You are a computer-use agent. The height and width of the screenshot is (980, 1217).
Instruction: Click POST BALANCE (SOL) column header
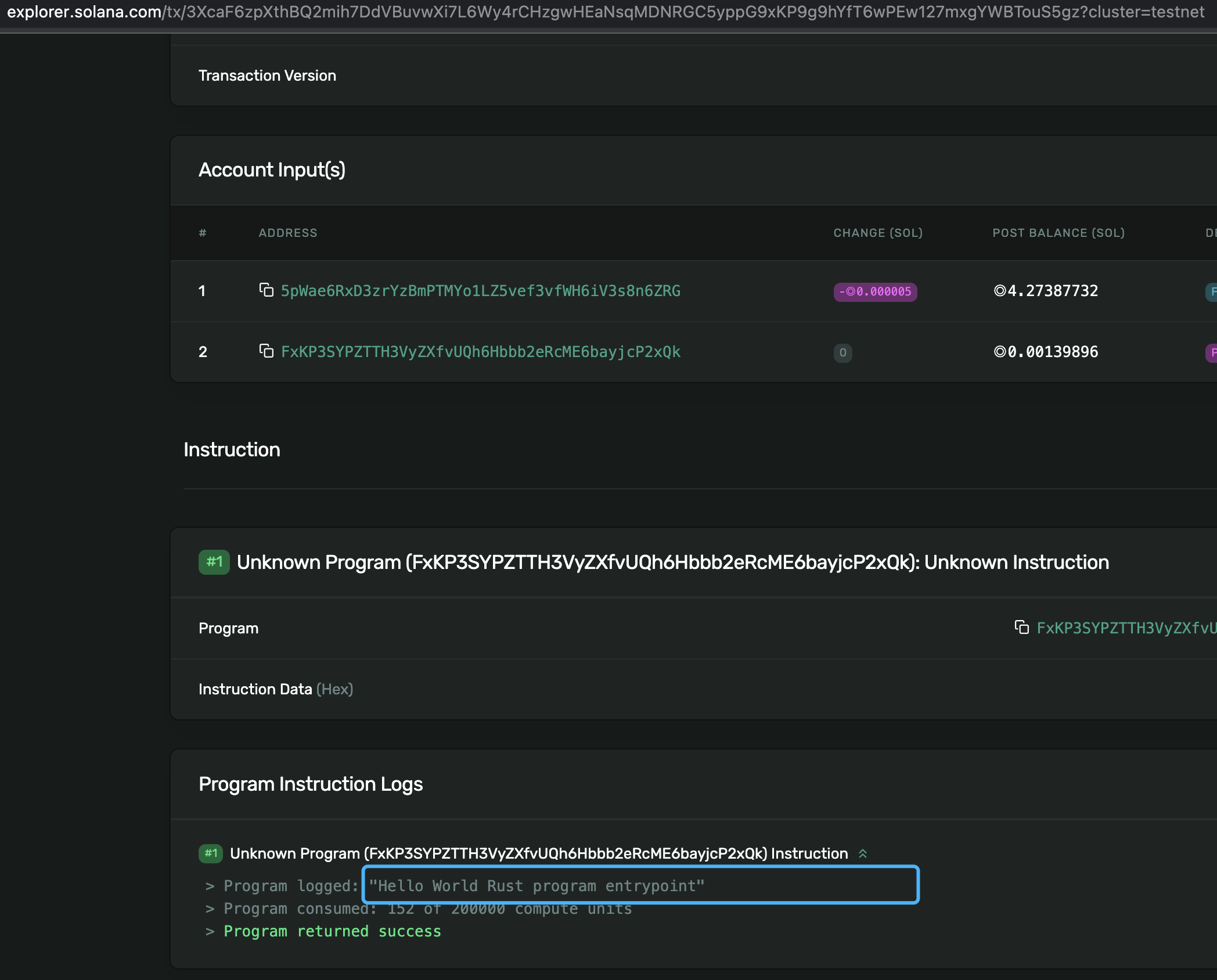coord(1058,233)
